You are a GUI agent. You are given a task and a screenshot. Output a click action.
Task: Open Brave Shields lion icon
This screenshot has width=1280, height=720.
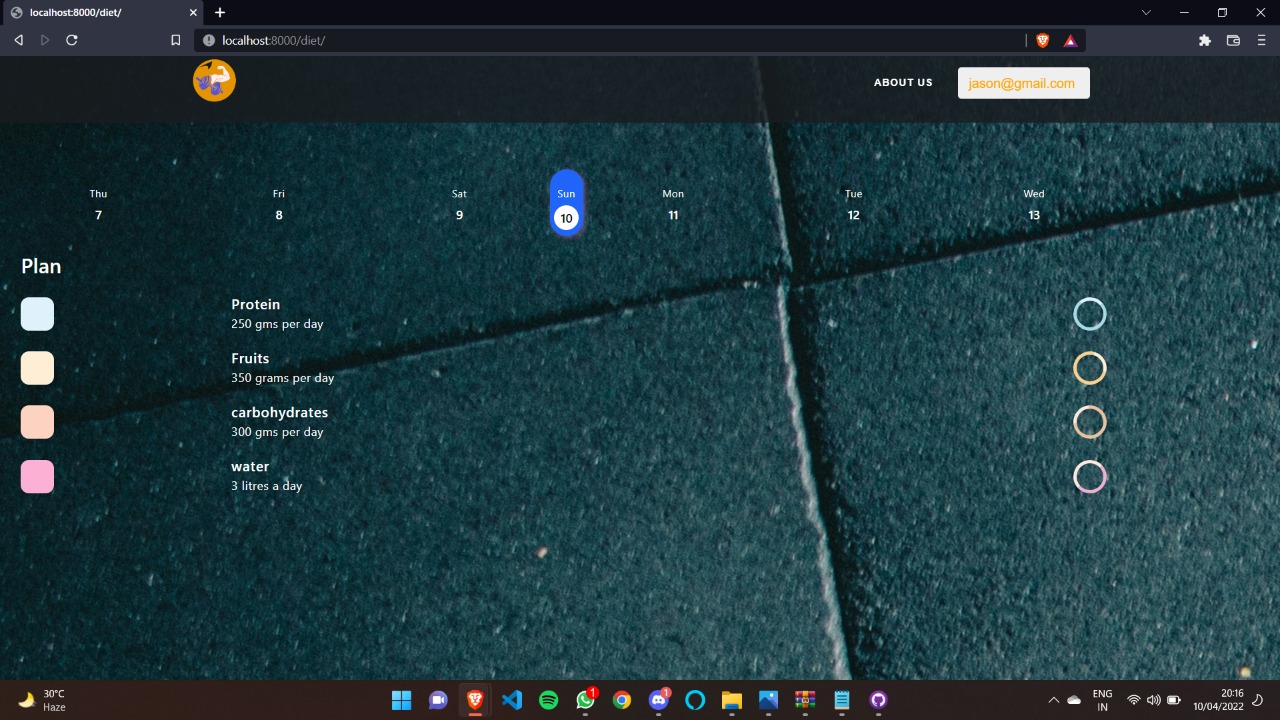coord(1043,40)
